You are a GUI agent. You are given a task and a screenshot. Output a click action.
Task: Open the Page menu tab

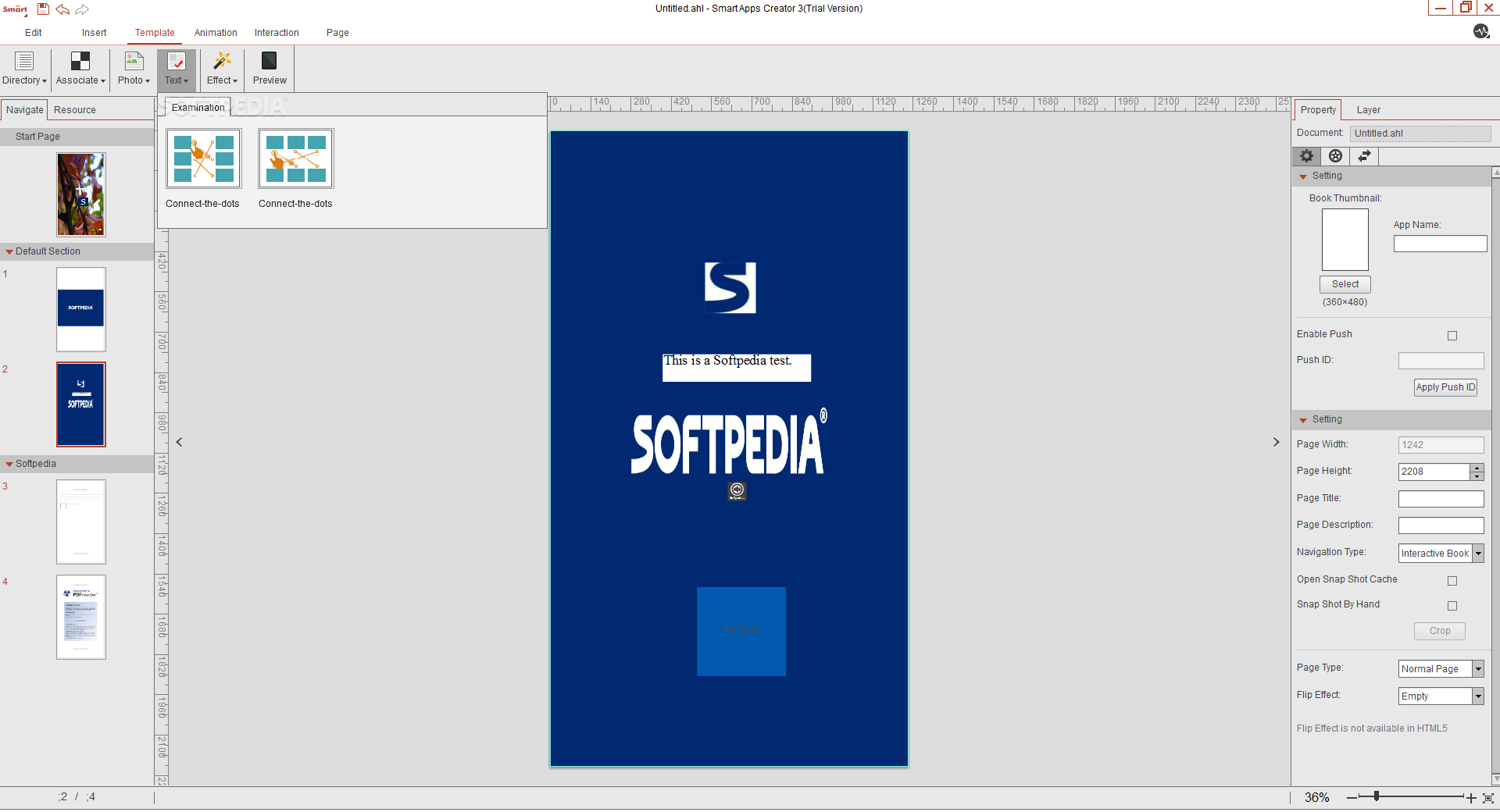tap(337, 33)
